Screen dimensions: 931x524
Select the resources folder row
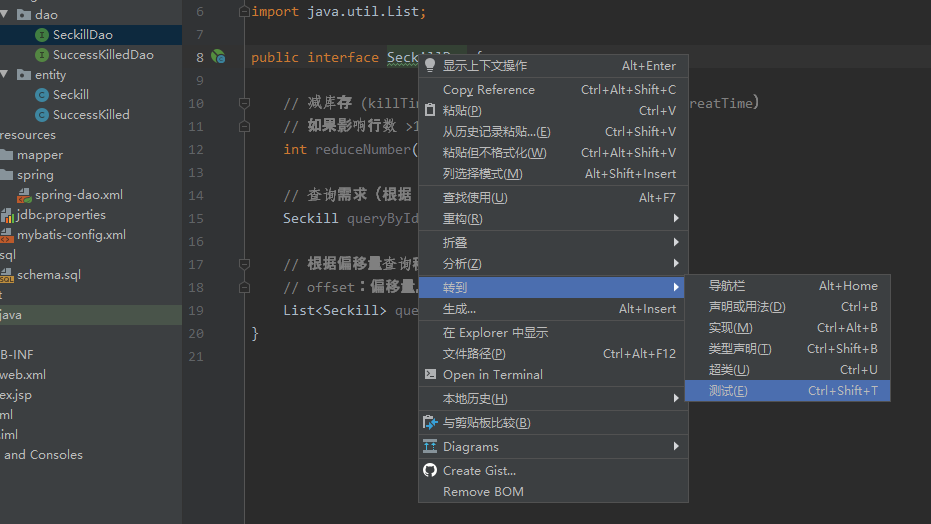pos(91,135)
